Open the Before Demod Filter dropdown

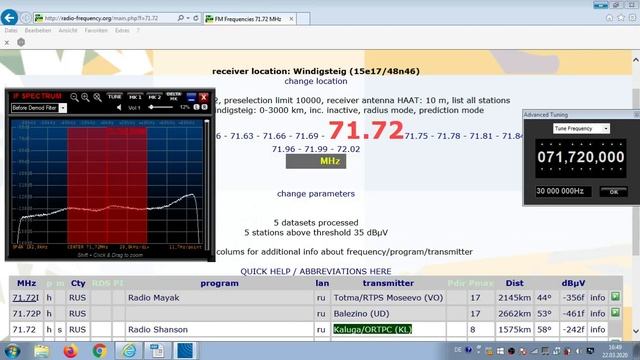pyautogui.click(x=63, y=108)
